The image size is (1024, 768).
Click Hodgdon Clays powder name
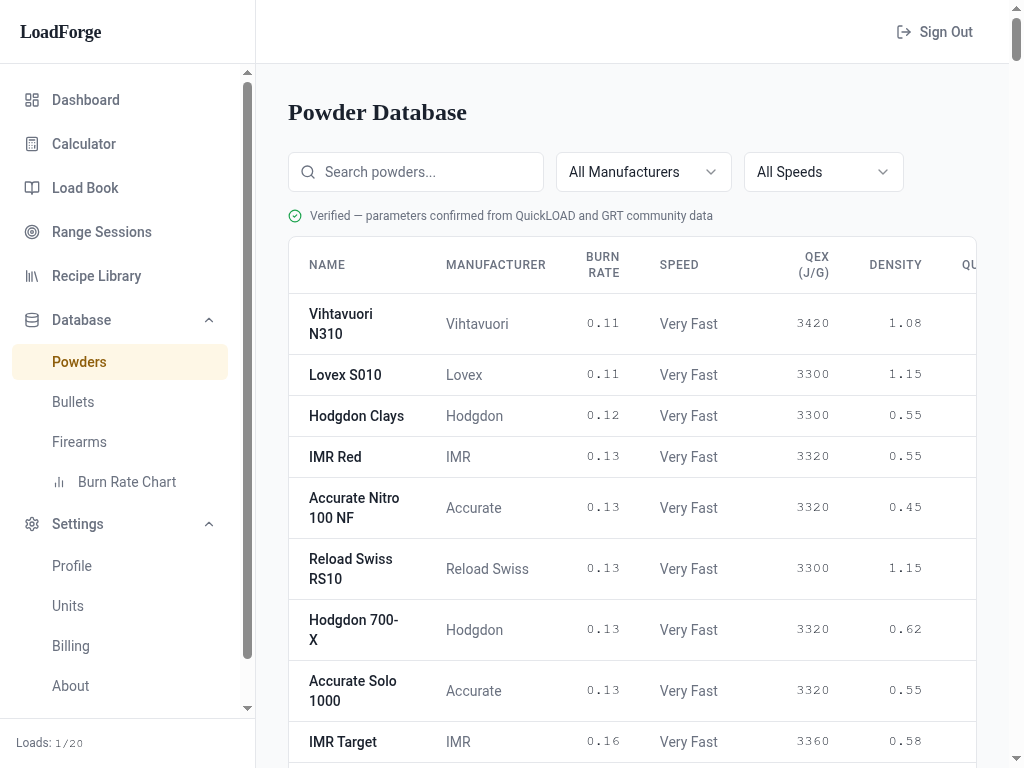[357, 416]
